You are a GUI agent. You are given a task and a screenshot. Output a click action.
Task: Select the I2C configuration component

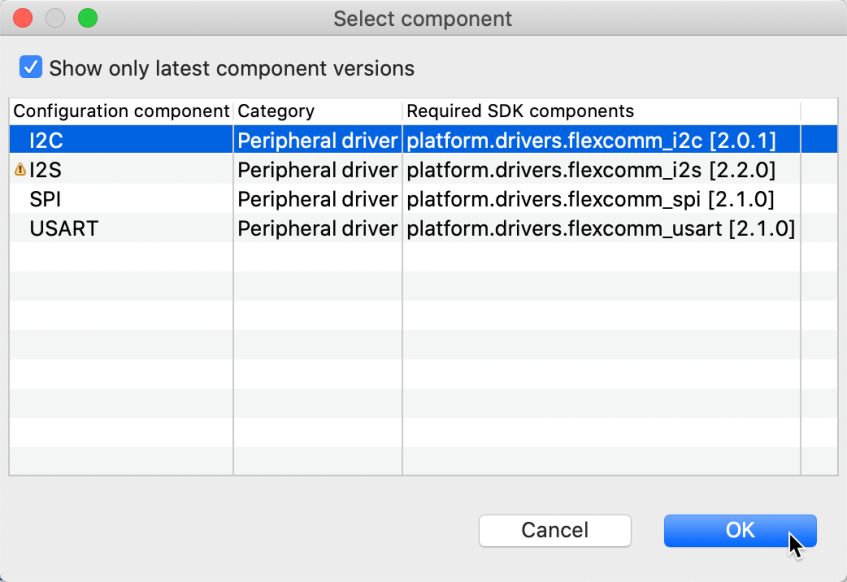tap(46, 140)
